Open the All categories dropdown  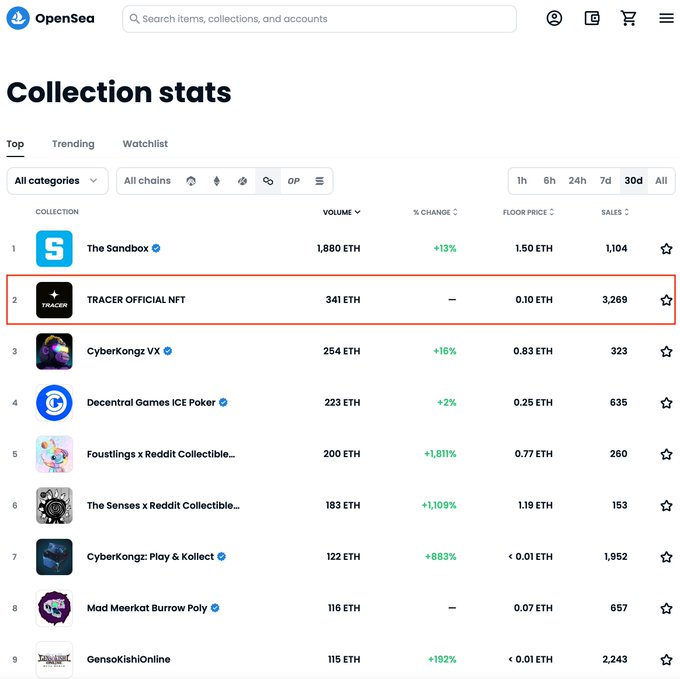[57, 181]
